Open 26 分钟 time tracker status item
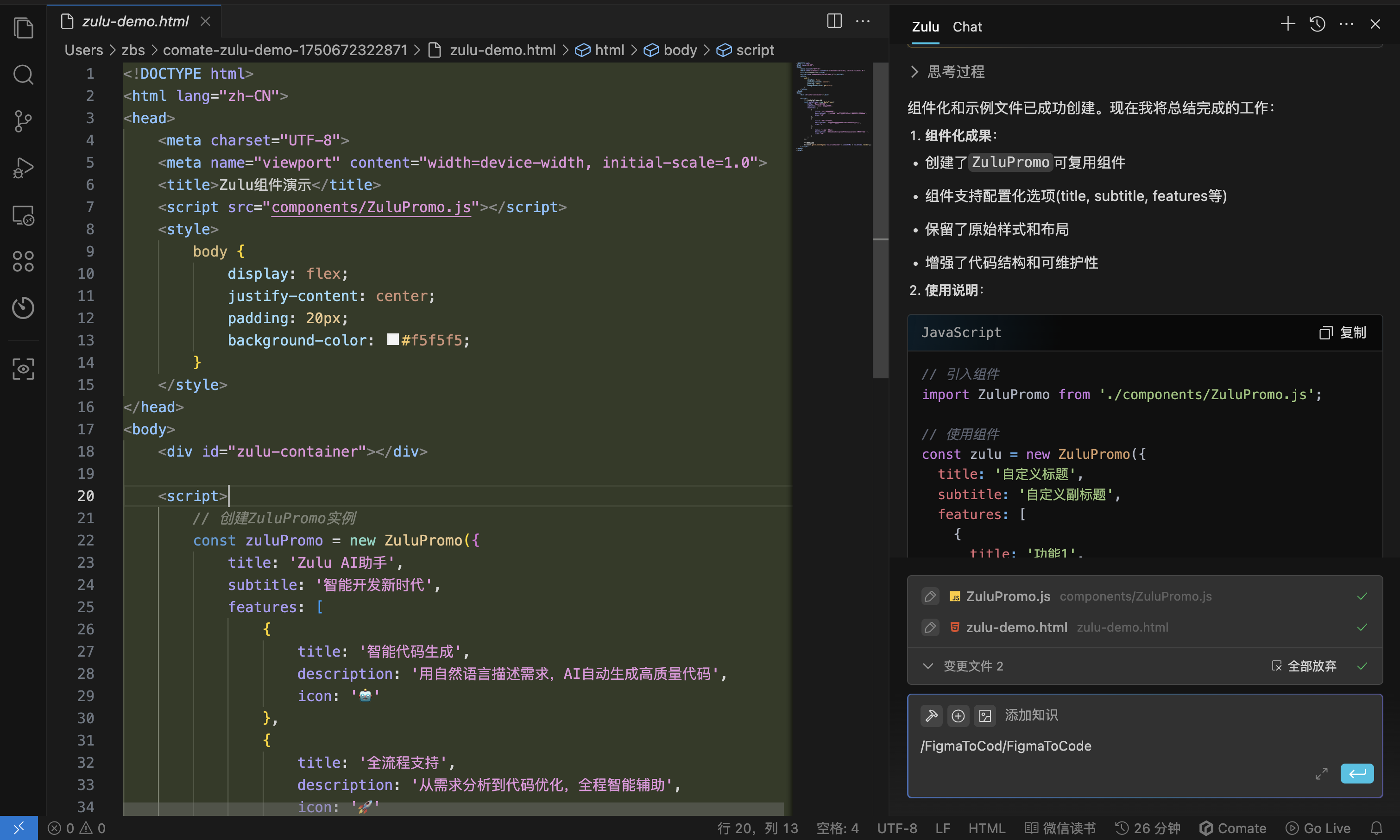Viewport: 1400px width, 840px height. tap(1148, 828)
